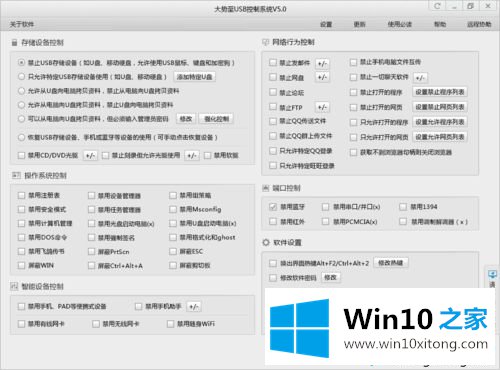Enable the 禁止QQ传送文件 checkbox

click(x=273, y=121)
